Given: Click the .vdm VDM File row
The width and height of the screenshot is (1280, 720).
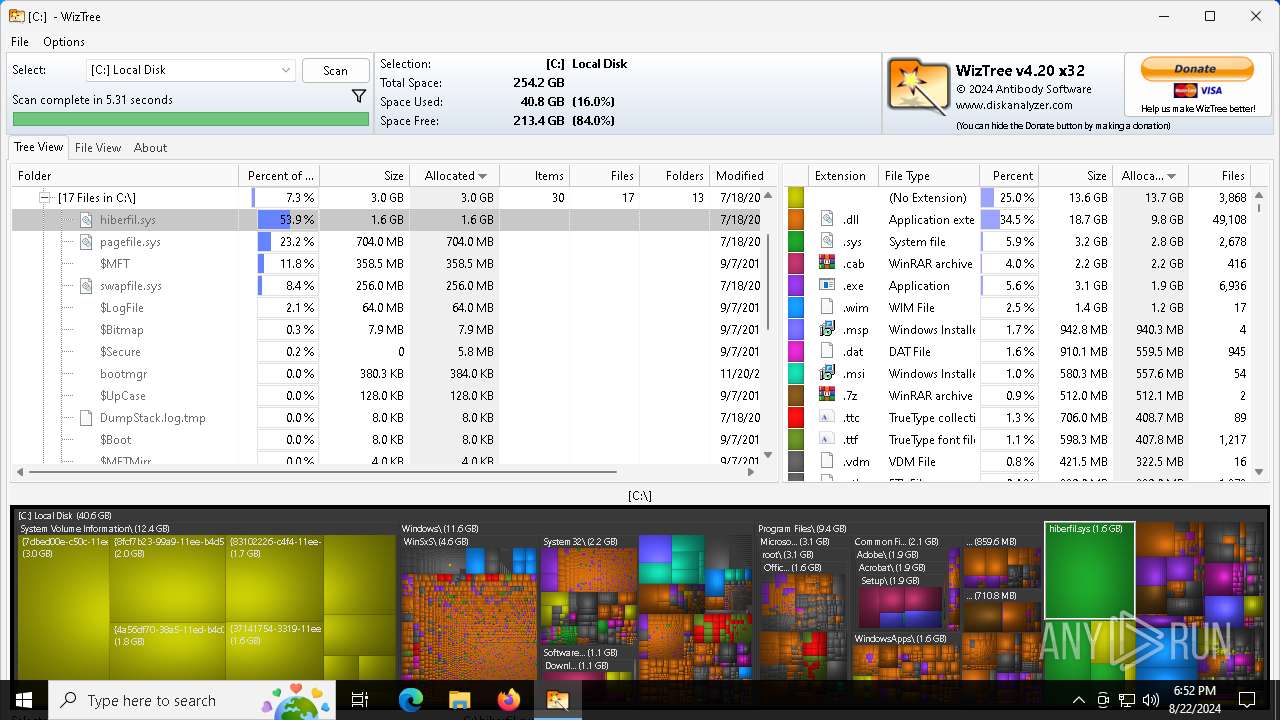Looking at the screenshot, I should click(1020, 462).
